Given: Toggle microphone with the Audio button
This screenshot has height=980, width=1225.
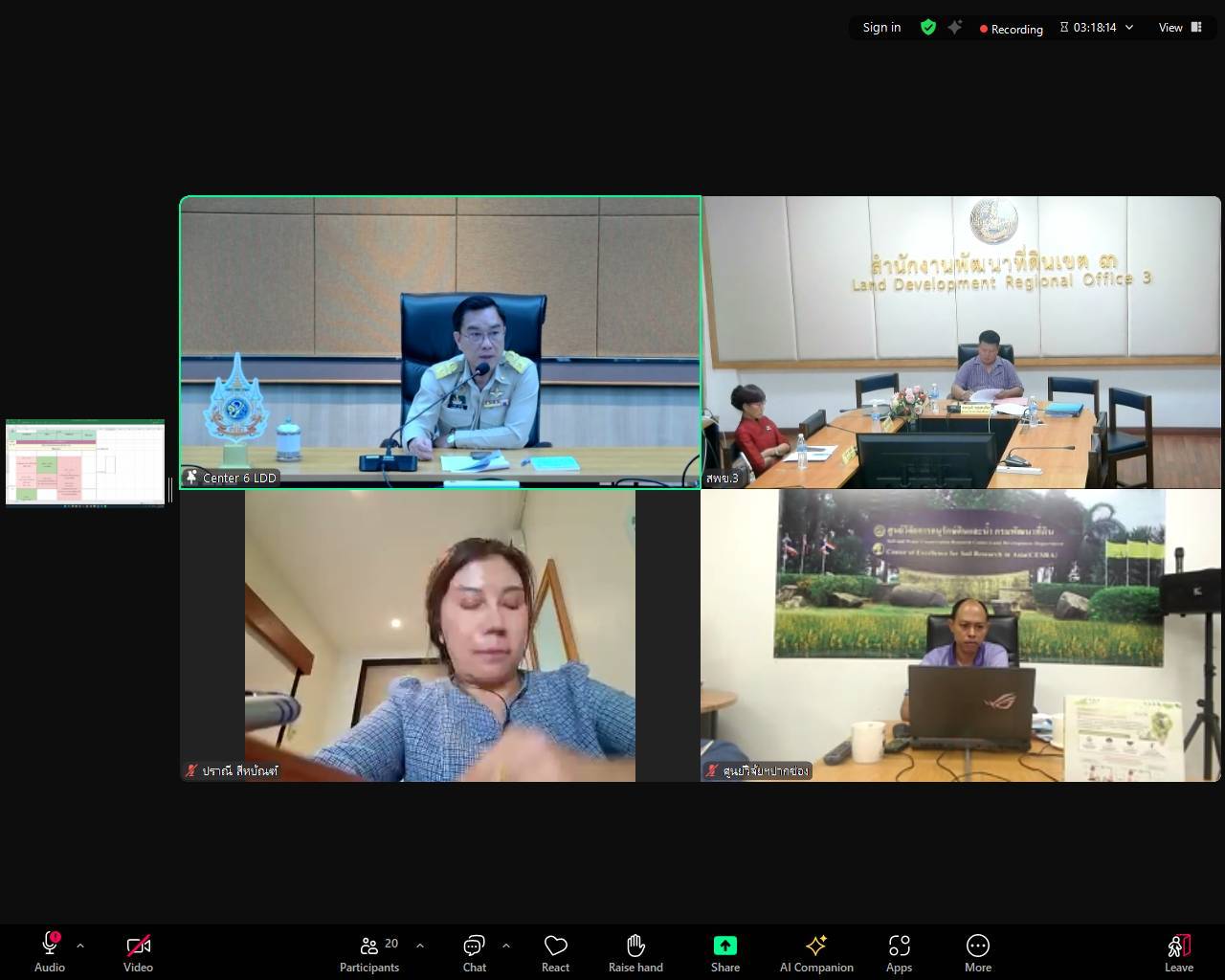Looking at the screenshot, I should [50, 953].
